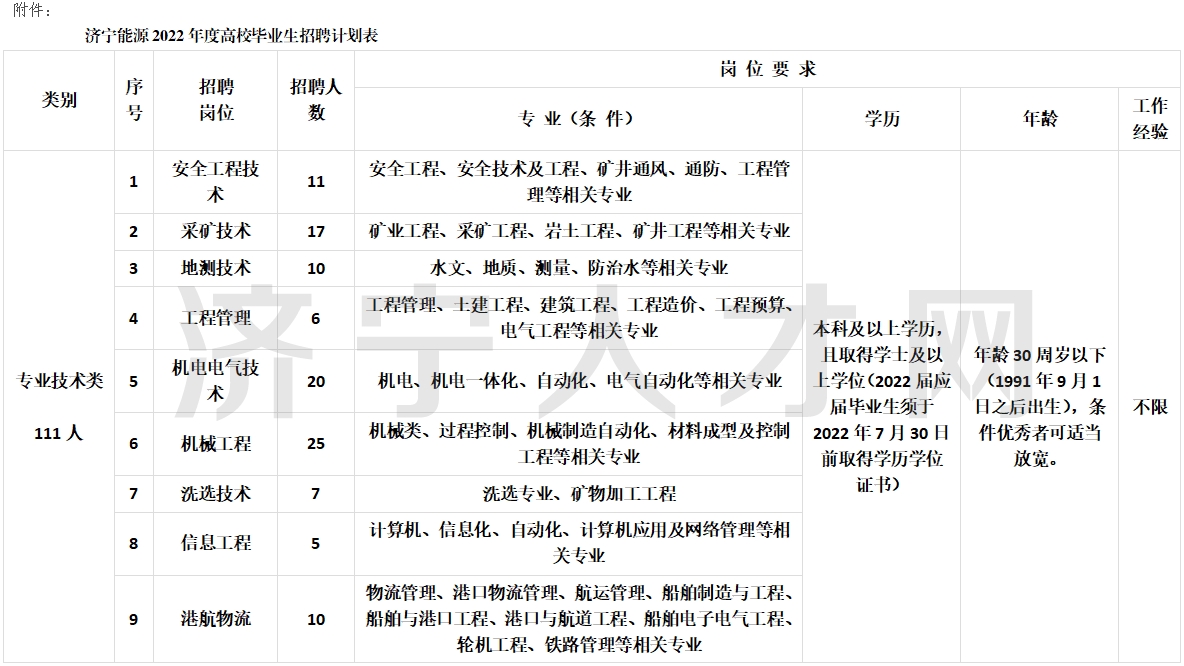The width and height of the screenshot is (1184, 666).
Task: Click the majors cell starting 机械类、过程控制
Action: pos(578,443)
